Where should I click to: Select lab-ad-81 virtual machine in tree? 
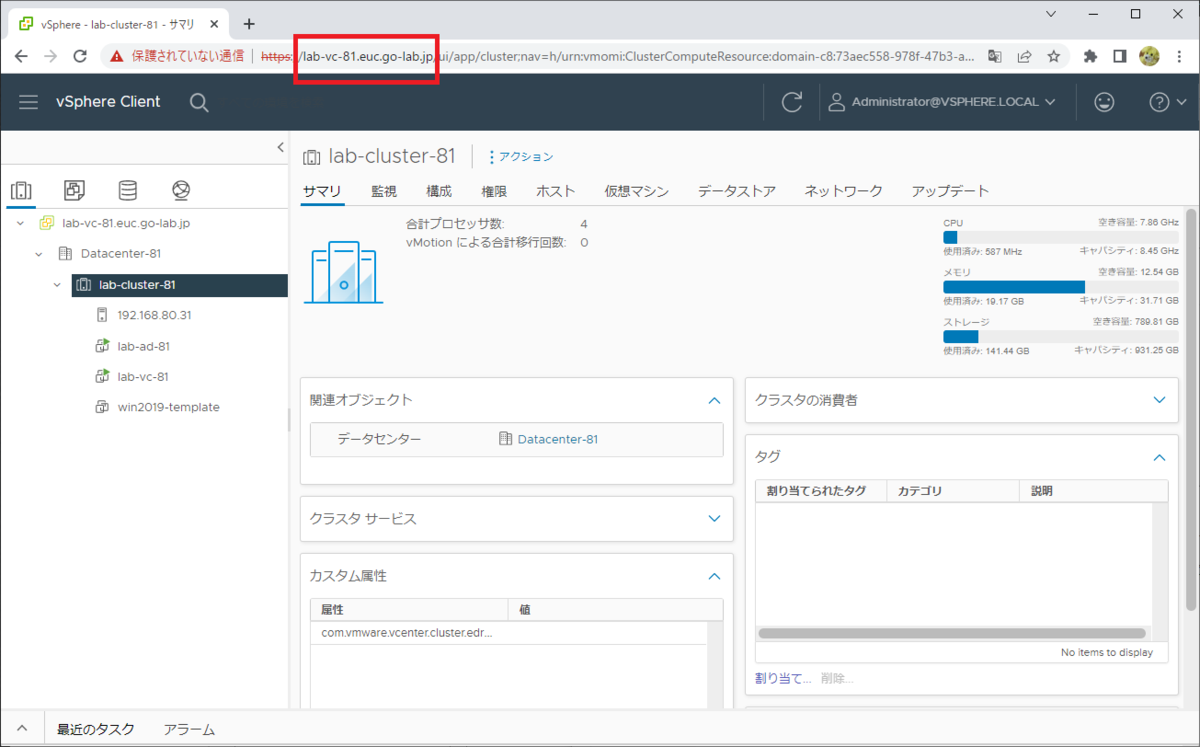tap(143, 346)
